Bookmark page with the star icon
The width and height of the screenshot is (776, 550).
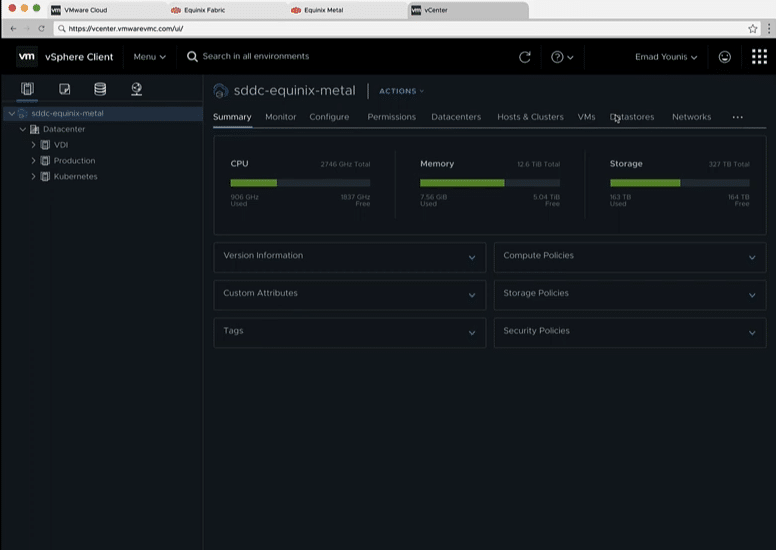pos(753,29)
